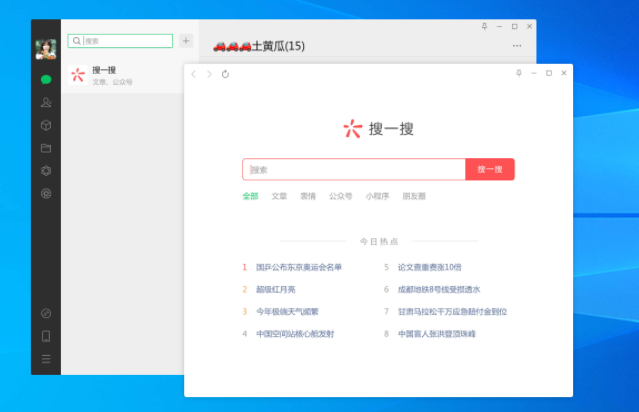Click the red-bordered 搜索 input field

click(354, 170)
